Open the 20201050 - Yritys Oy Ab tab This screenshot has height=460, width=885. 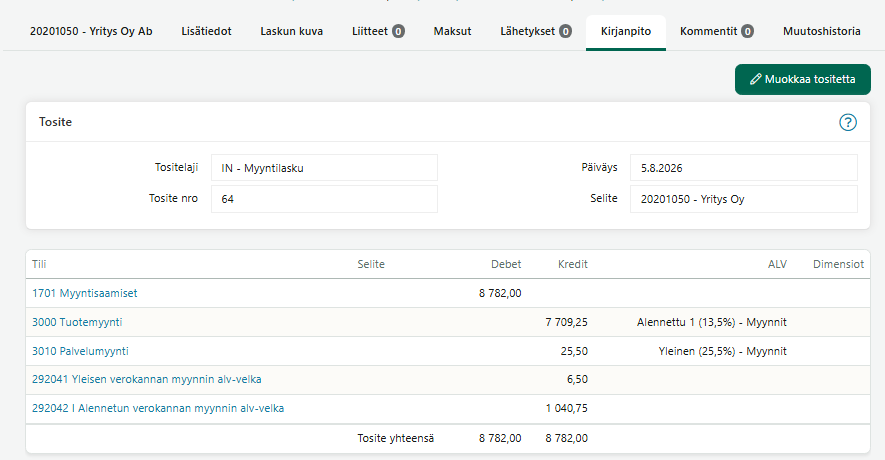click(x=91, y=32)
